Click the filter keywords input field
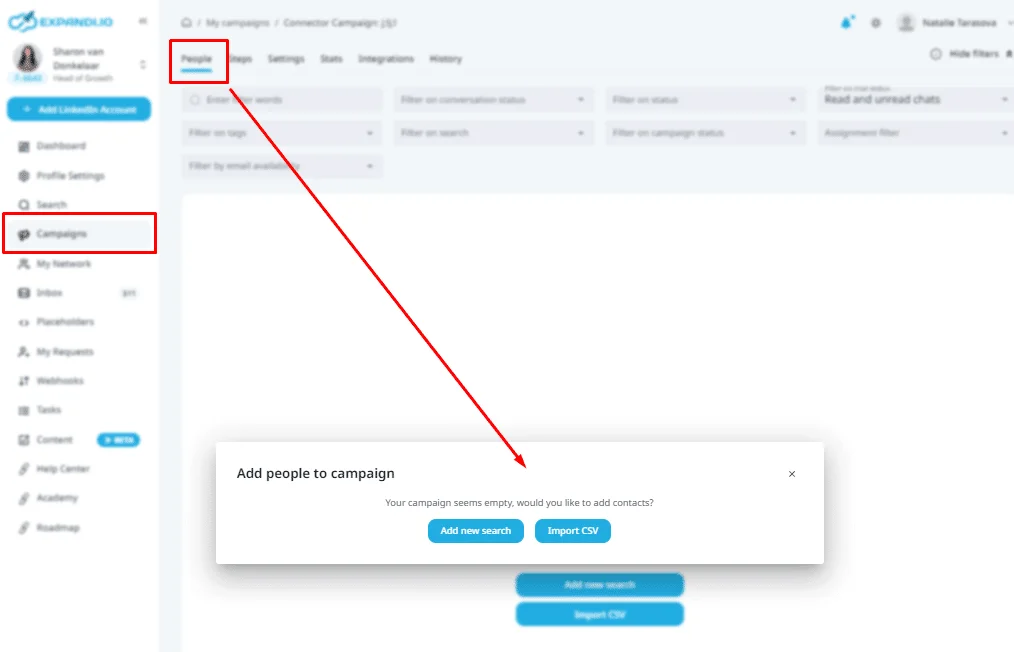1014x652 pixels. pyautogui.click(x=282, y=100)
